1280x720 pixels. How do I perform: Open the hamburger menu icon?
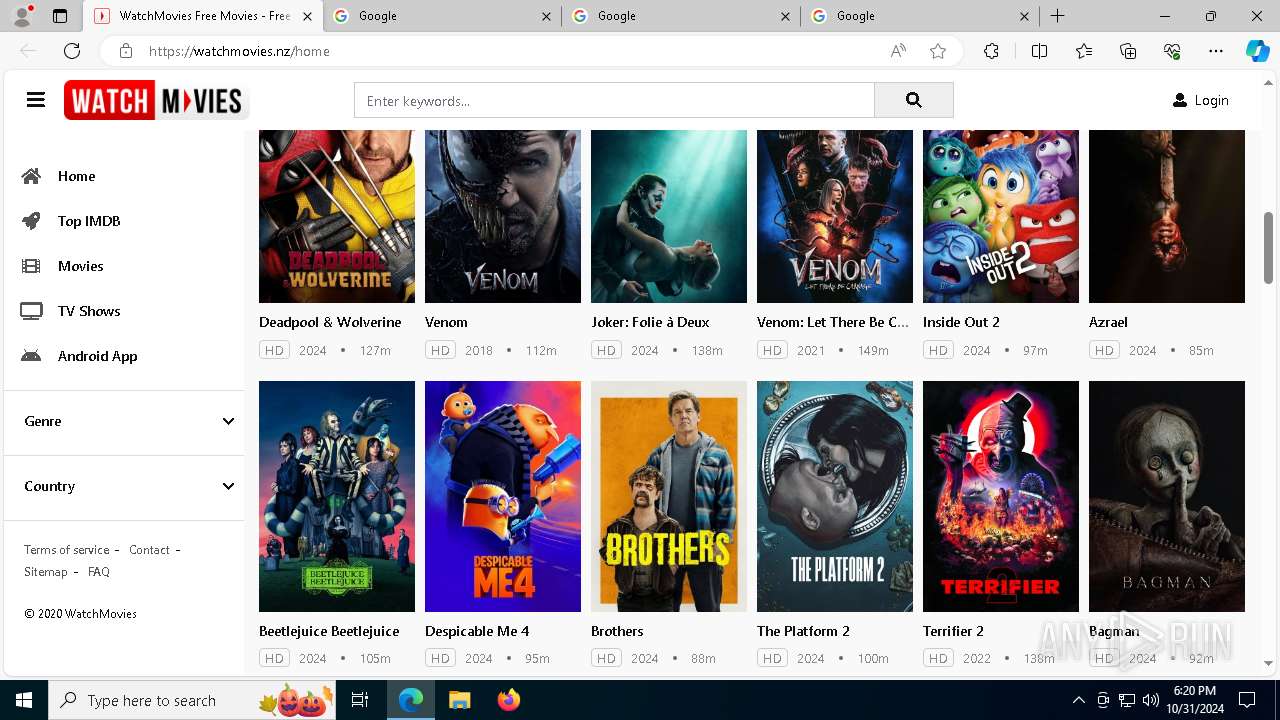[x=36, y=100]
